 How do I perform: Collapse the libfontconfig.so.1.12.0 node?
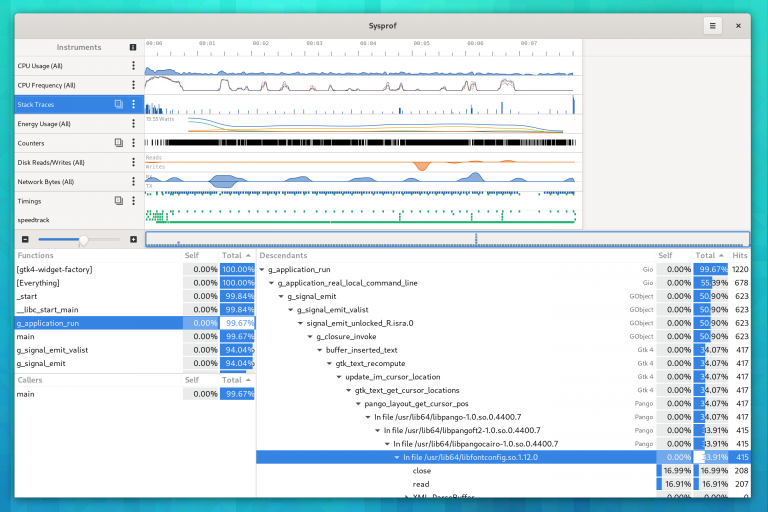397,457
